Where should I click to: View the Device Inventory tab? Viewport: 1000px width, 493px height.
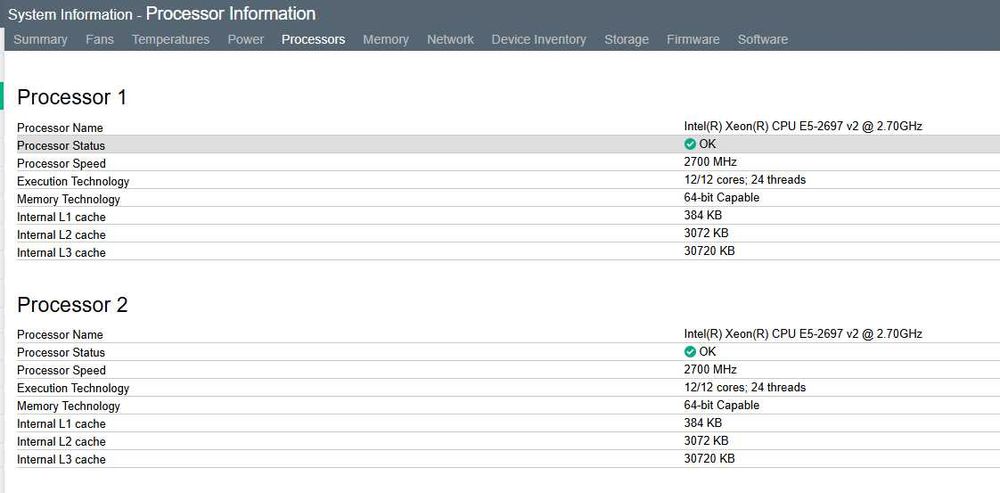coord(539,40)
